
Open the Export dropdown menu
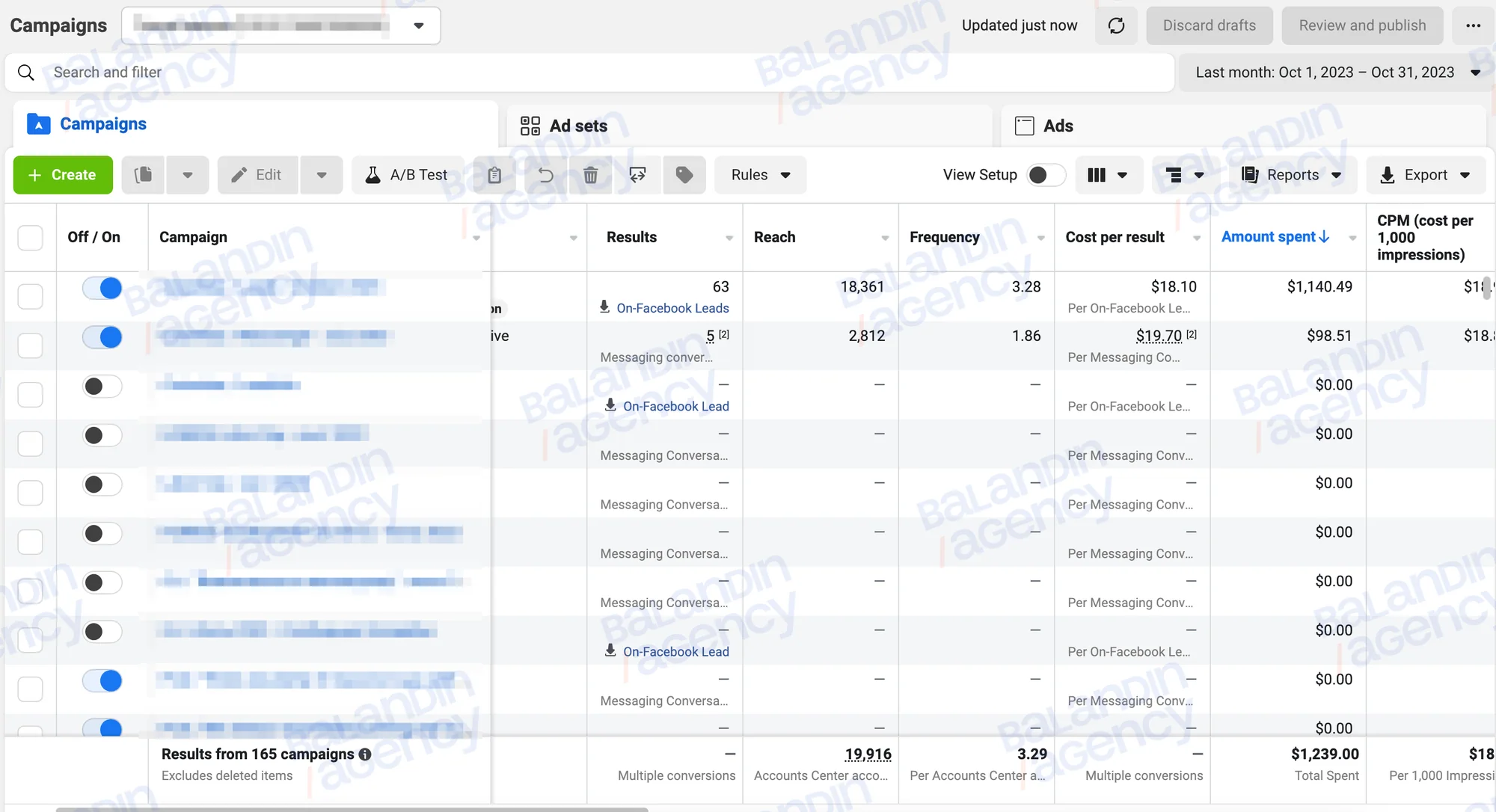(x=1426, y=175)
